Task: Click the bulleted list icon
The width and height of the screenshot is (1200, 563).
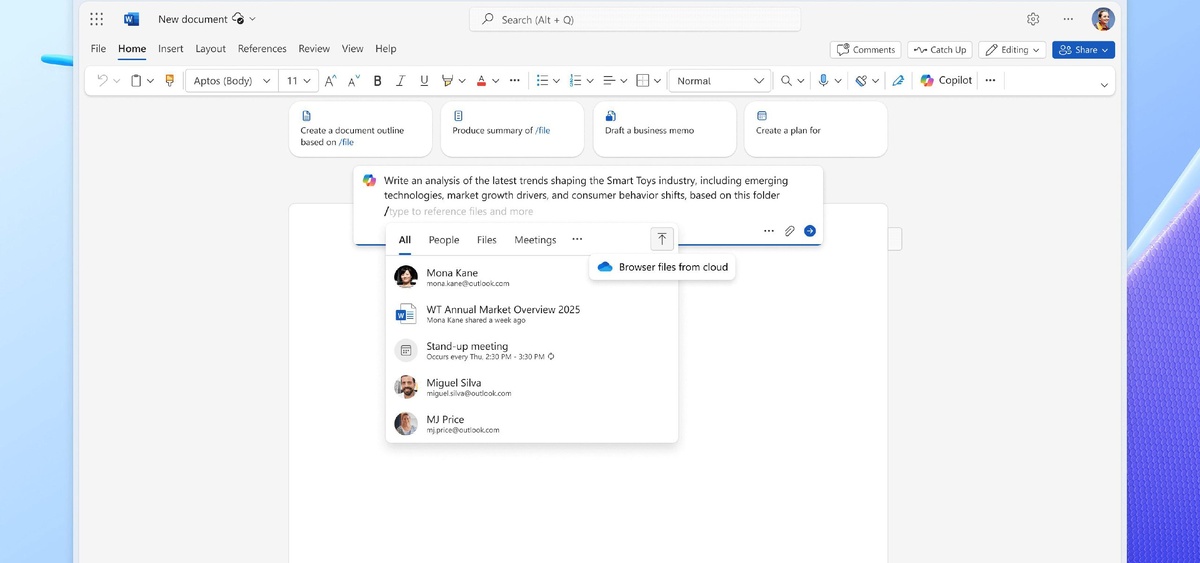Action: (542, 81)
